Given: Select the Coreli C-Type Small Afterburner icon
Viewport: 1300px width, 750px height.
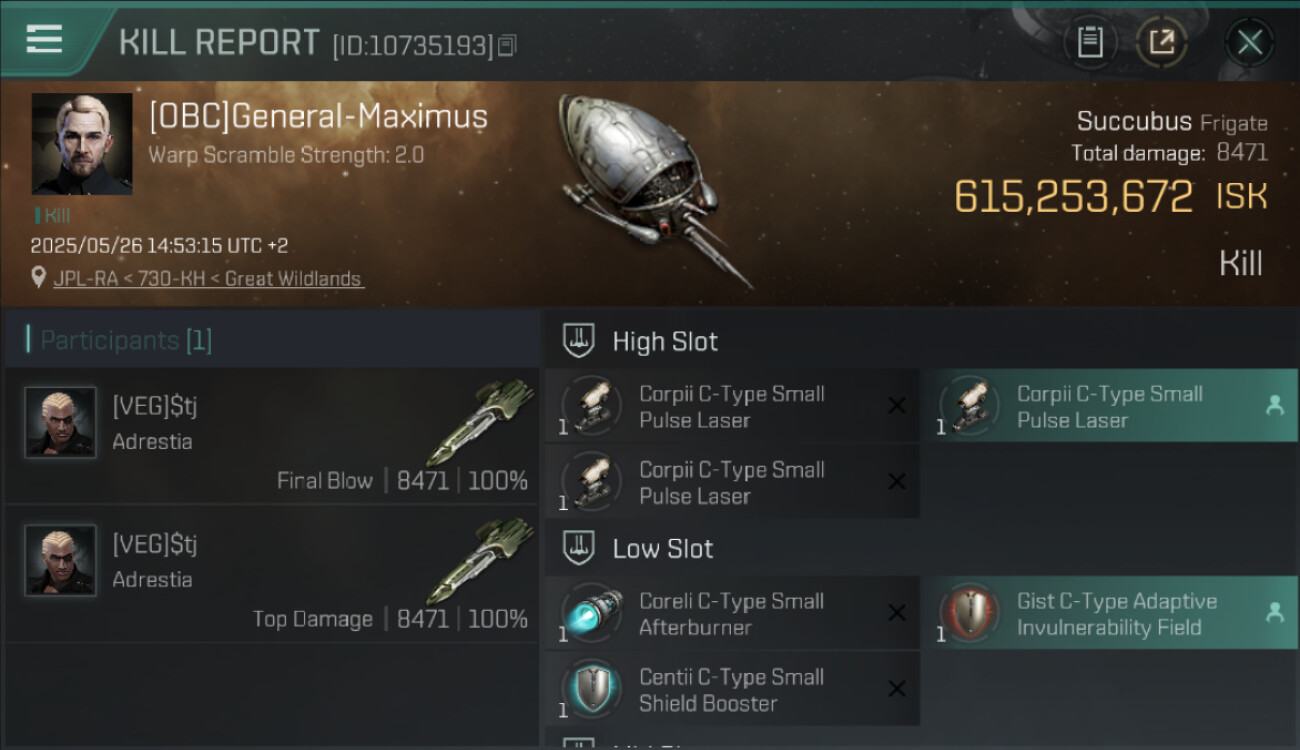Looking at the screenshot, I should coord(592,613).
